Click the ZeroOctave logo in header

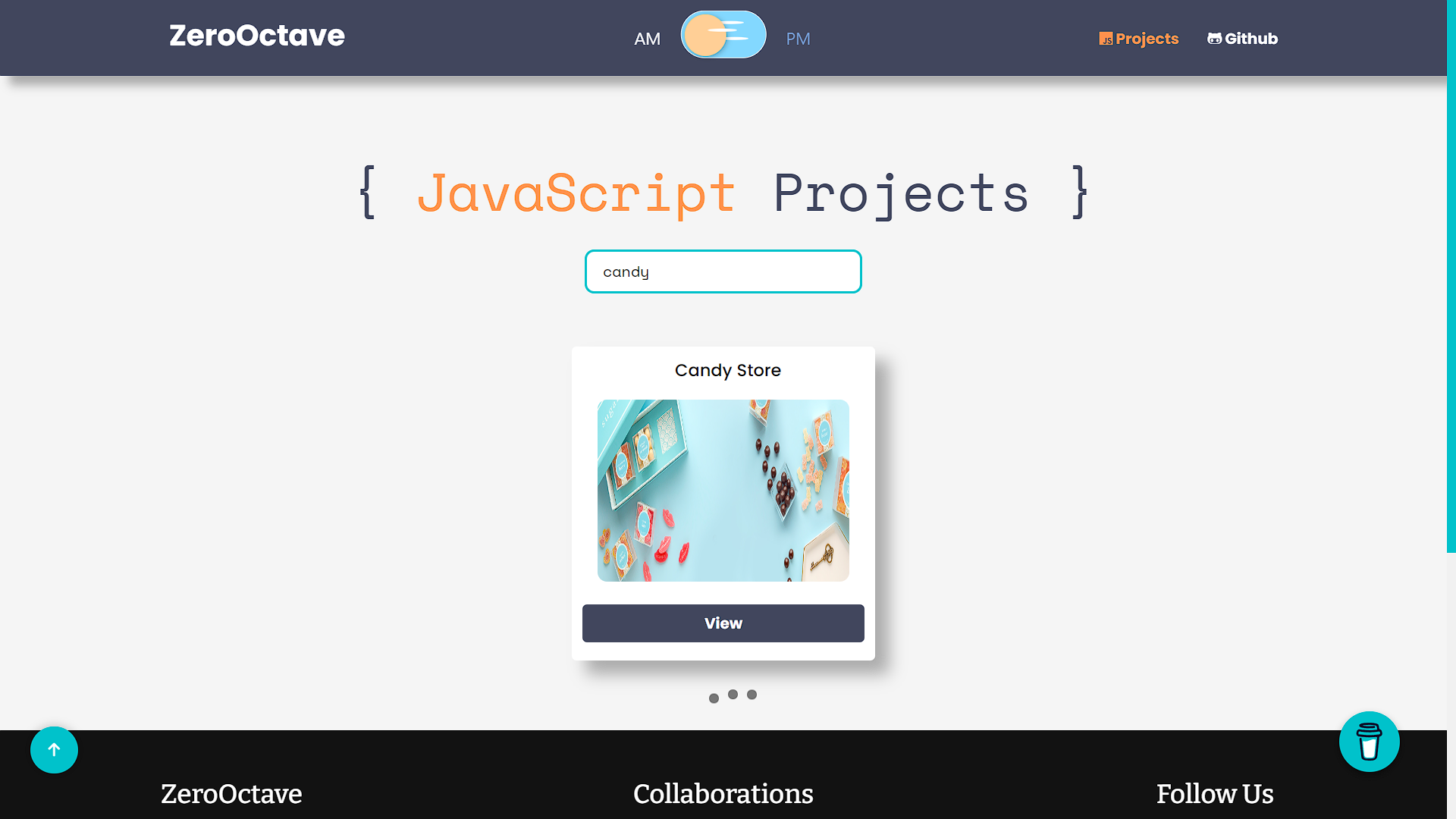click(x=256, y=36)
